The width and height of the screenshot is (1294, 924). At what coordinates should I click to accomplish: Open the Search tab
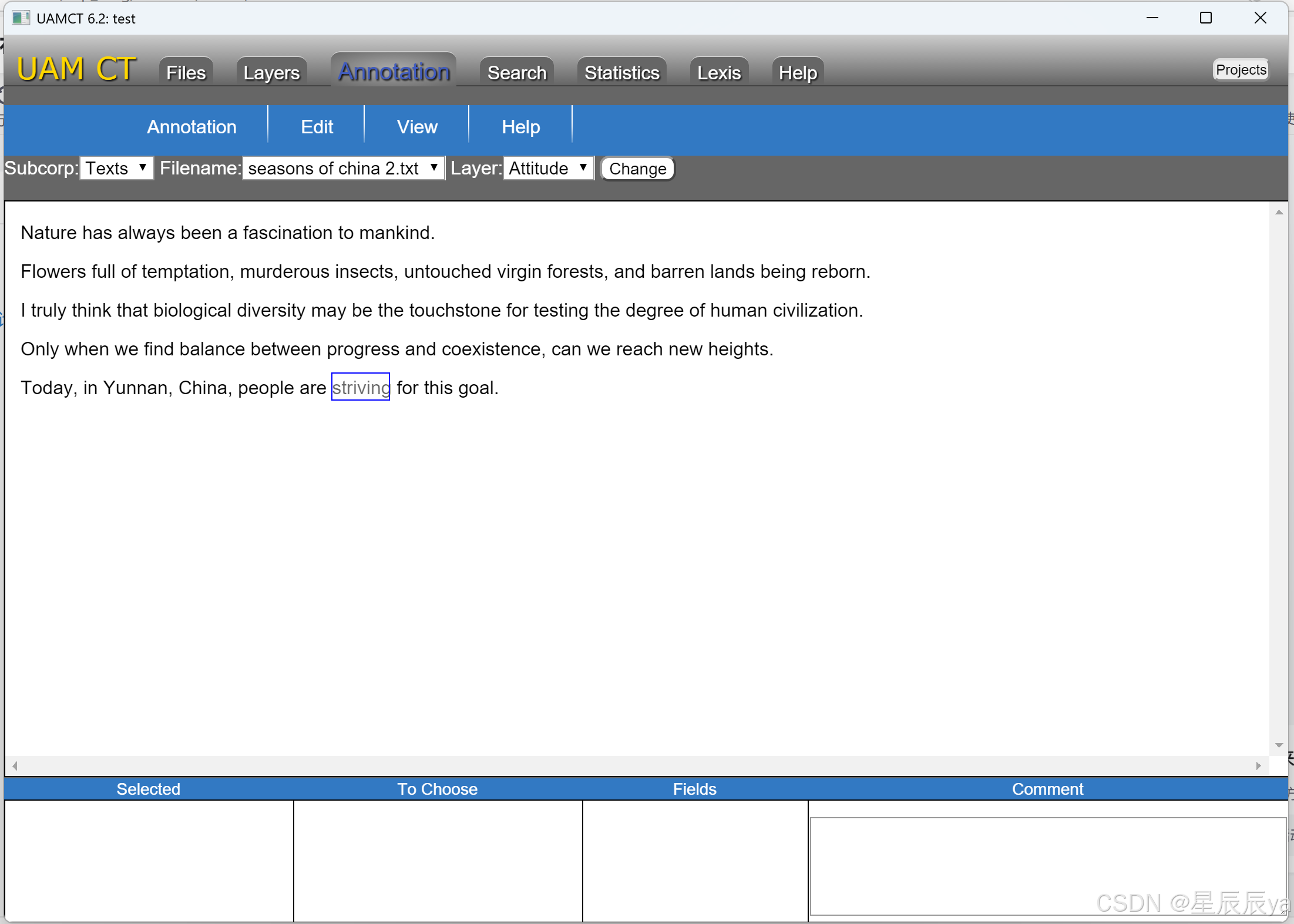pos(516,72)
